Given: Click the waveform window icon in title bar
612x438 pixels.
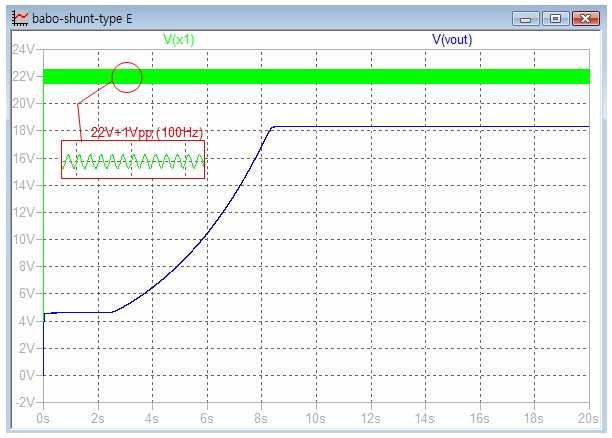Looking at the screenshot, I should coord(20,18).
